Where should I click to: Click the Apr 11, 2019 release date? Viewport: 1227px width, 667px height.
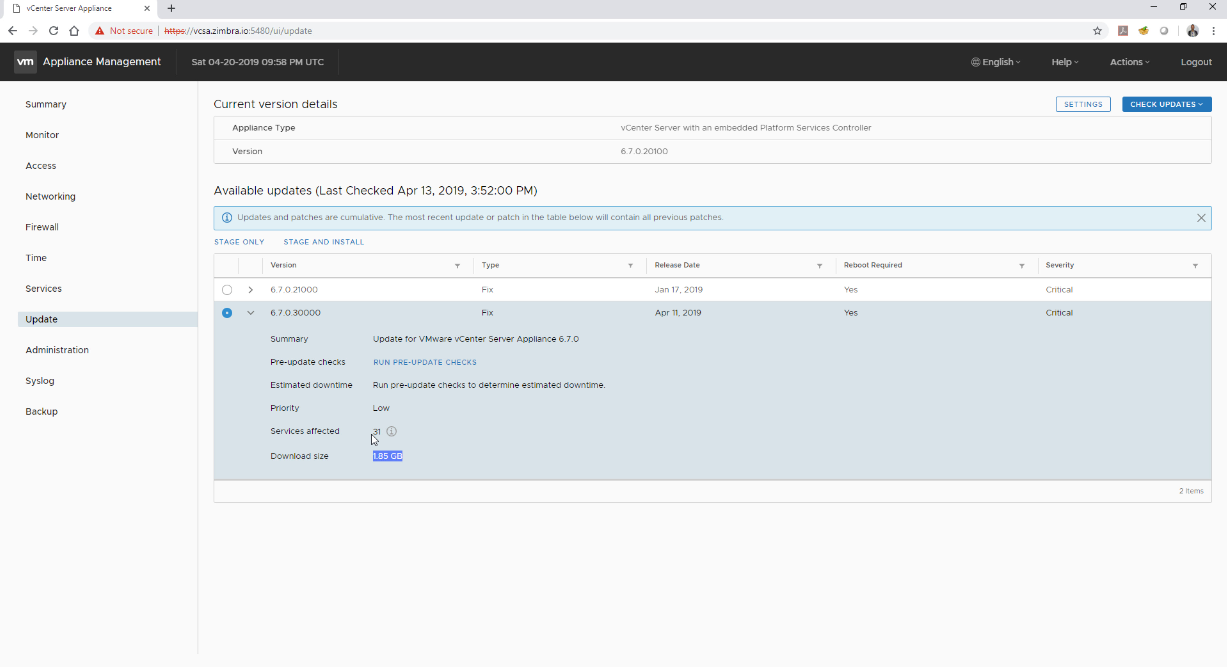click(x=678, y=313)
